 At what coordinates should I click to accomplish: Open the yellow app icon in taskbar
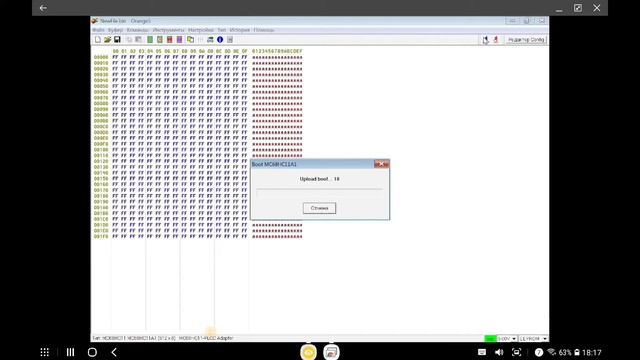(x=308, y=352)
